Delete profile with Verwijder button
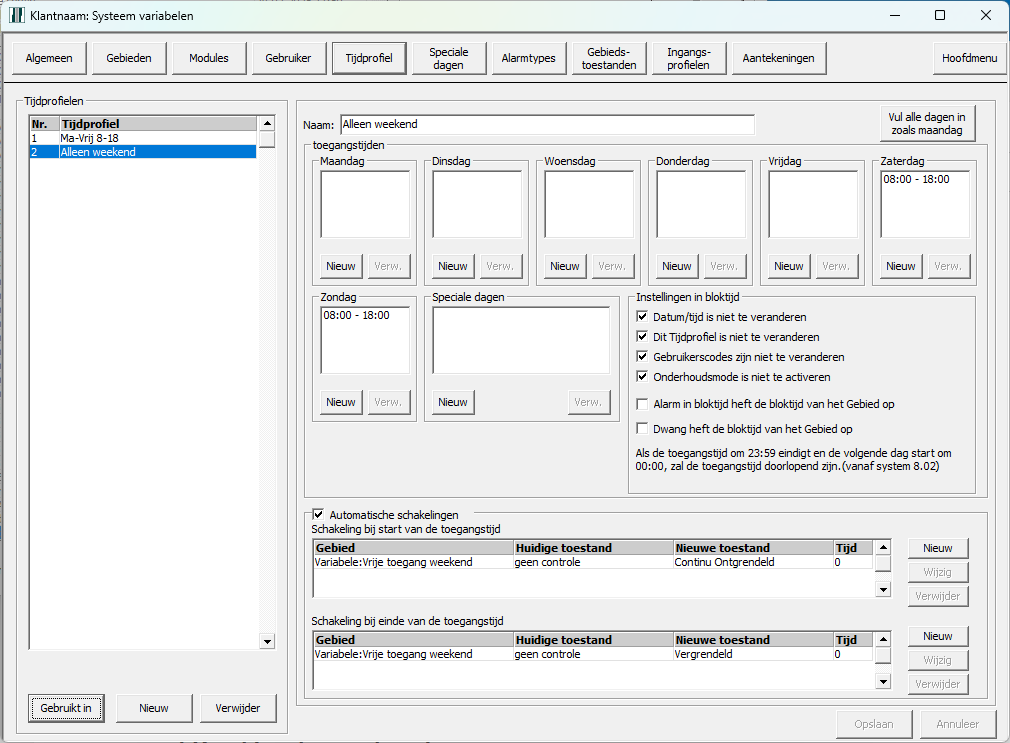The image size is (1010, 743). [238, 708]
